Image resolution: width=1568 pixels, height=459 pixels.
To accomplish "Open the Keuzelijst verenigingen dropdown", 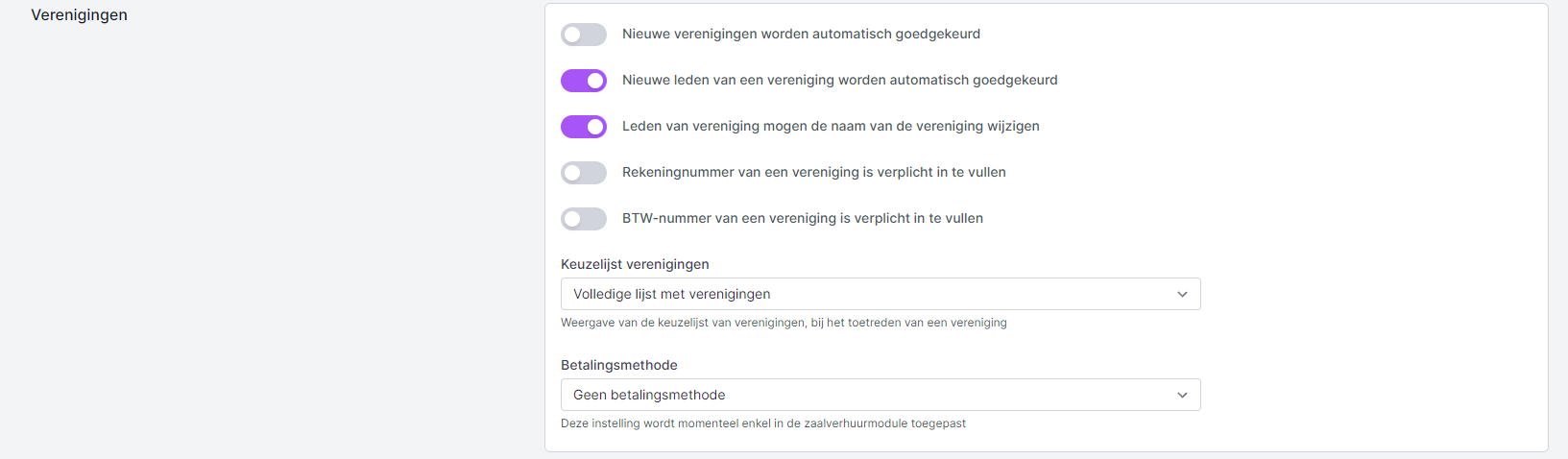I will click(x=880, y=294).
